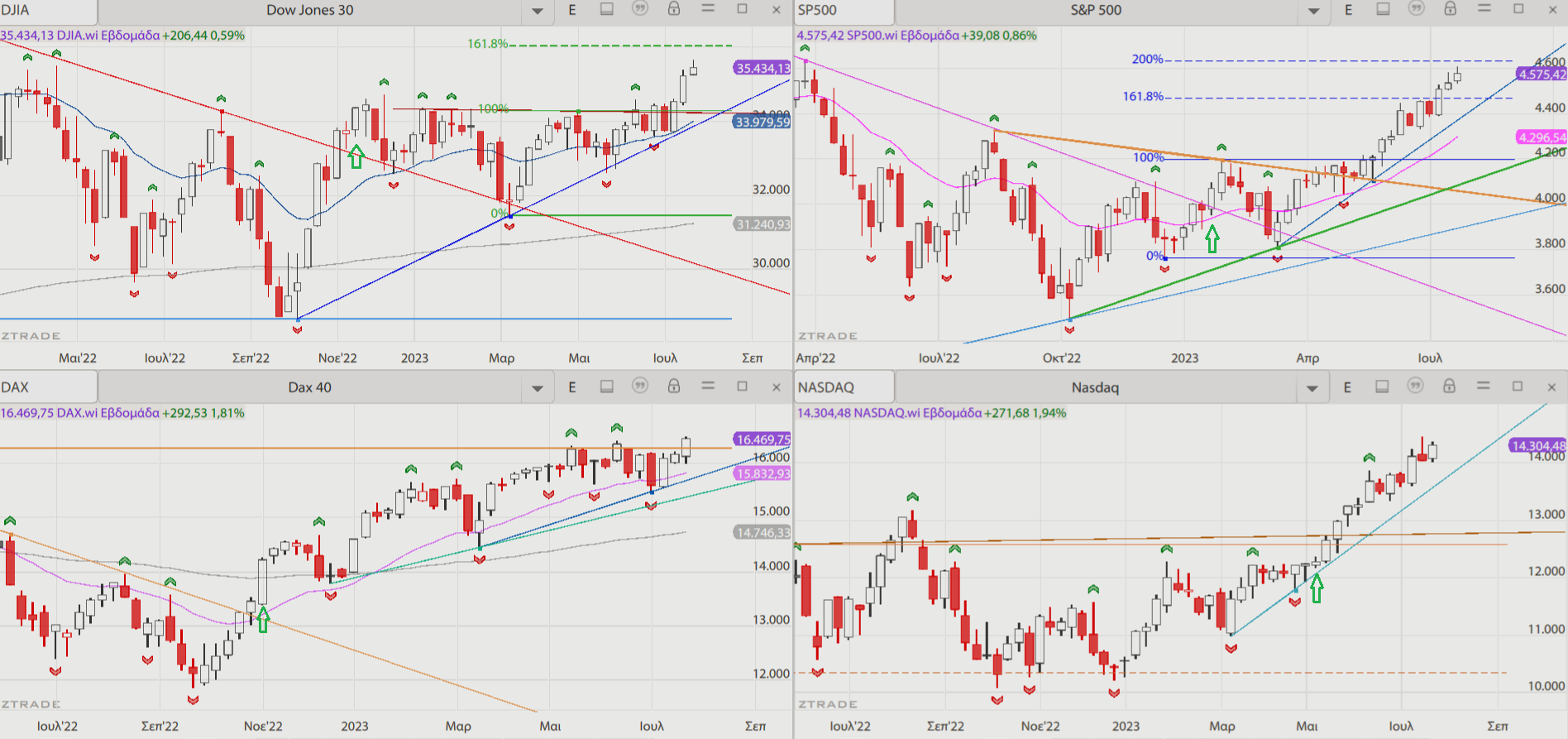Maximize the Dow Jones 30 chart panel

pos(742,9)
